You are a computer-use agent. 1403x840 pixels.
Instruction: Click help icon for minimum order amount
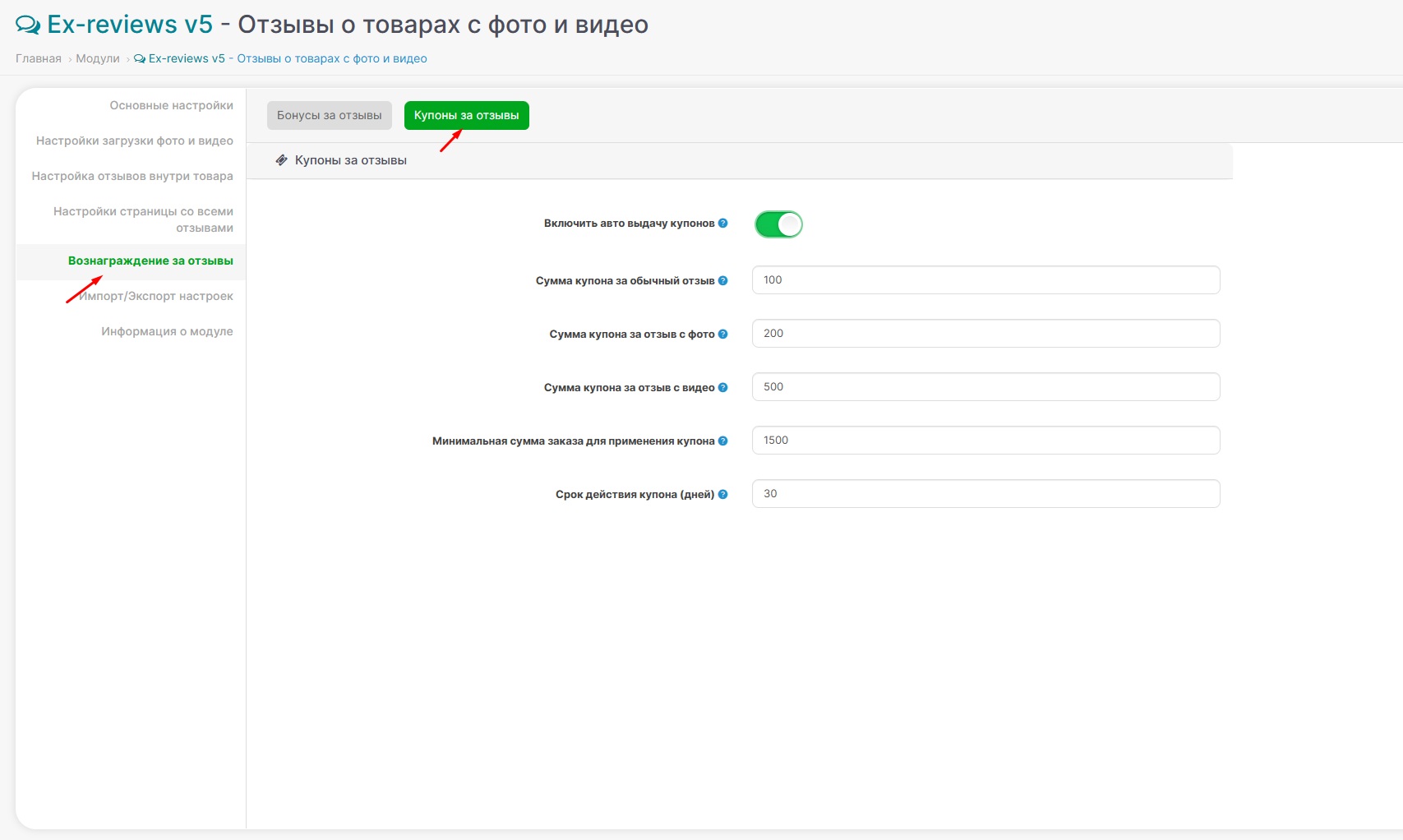pyautogui.click(x=722, y=441)
